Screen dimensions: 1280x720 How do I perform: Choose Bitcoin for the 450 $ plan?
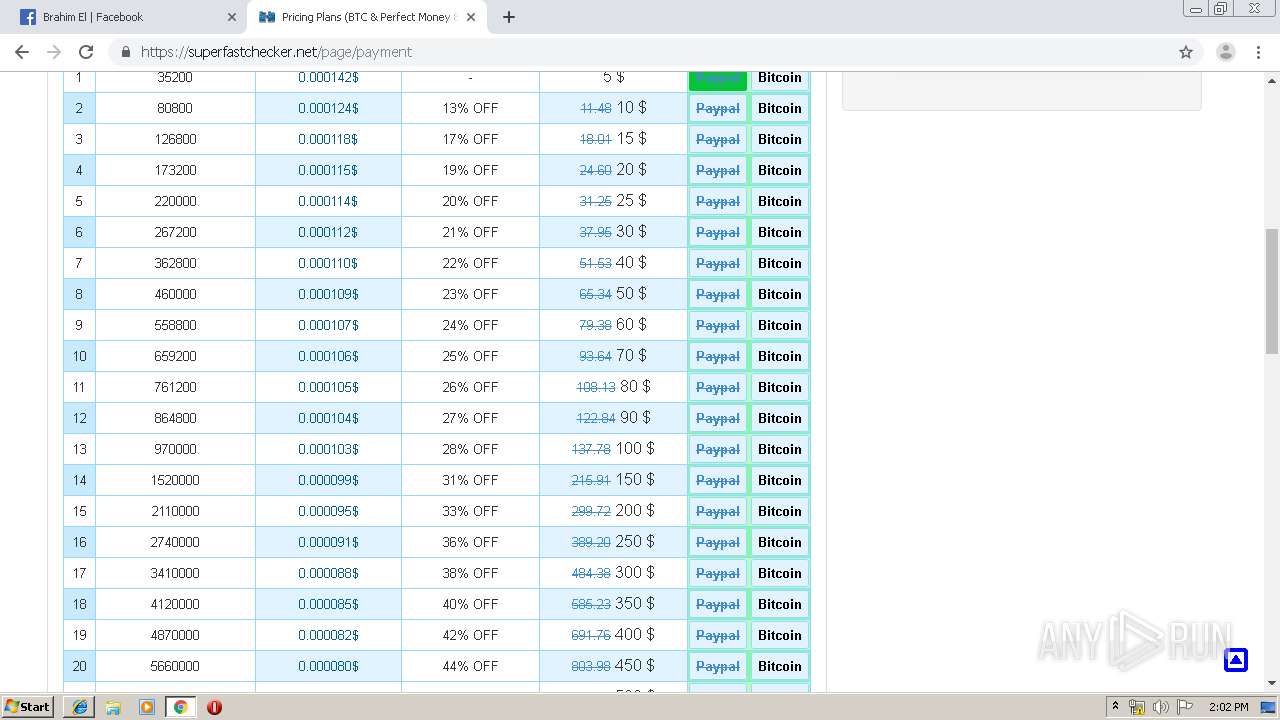click(x=780, y=666)
